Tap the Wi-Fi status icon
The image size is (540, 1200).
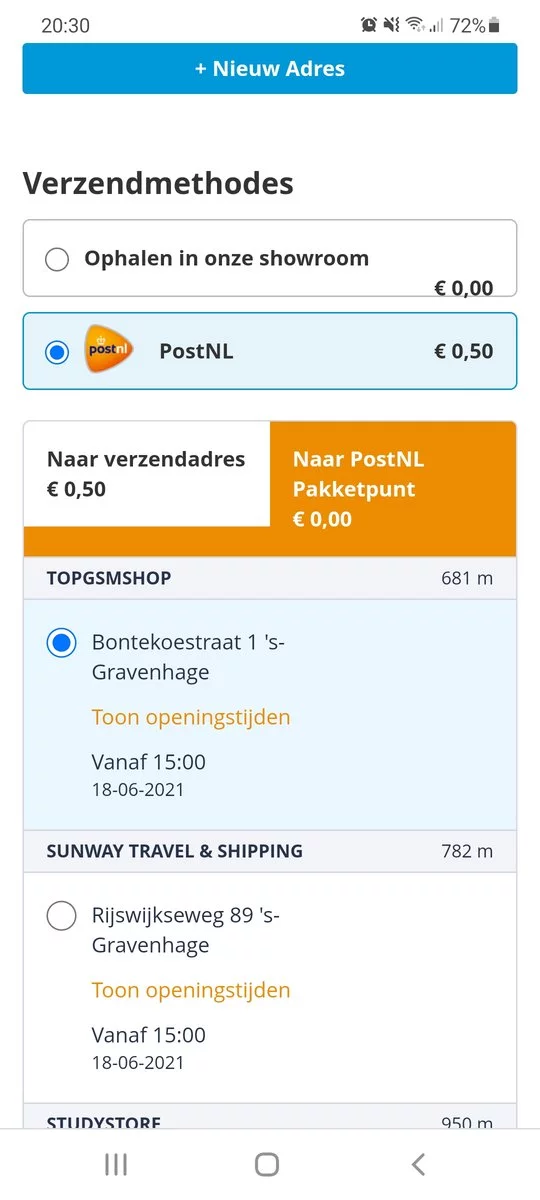point(414,26)
